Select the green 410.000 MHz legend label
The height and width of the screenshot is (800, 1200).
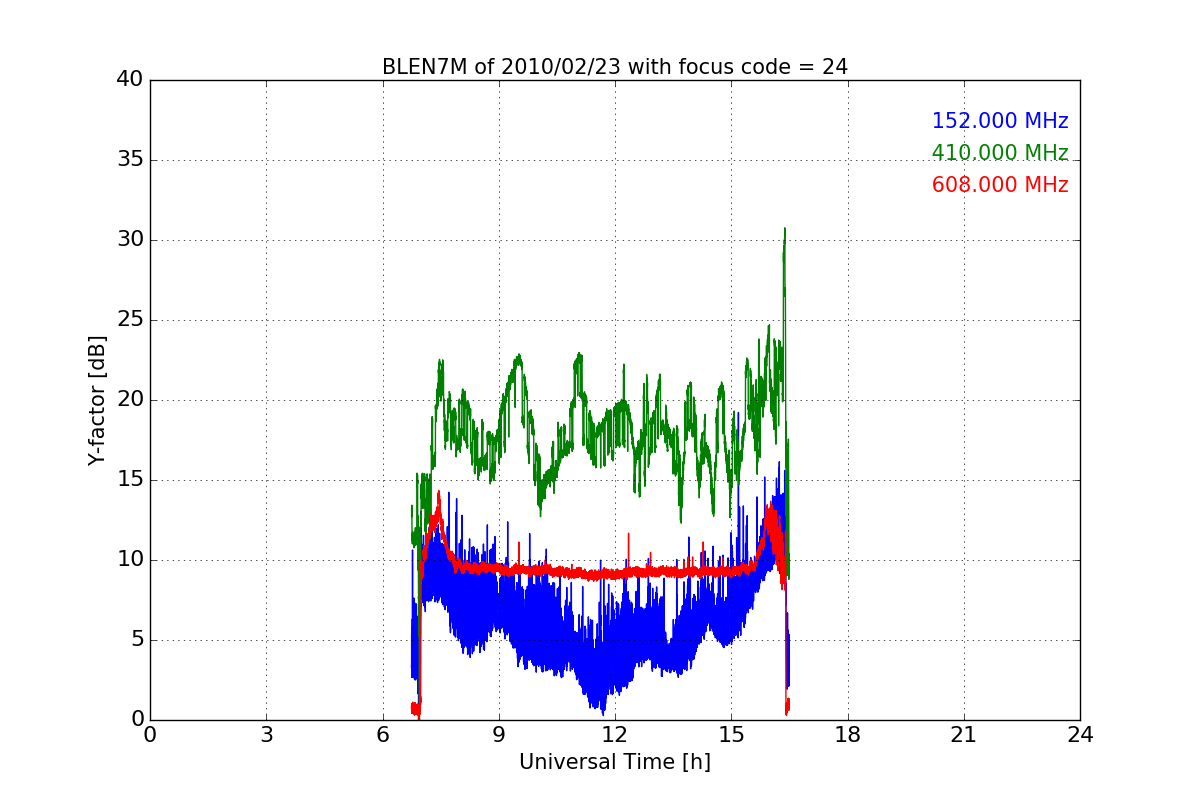point(1000,153)
